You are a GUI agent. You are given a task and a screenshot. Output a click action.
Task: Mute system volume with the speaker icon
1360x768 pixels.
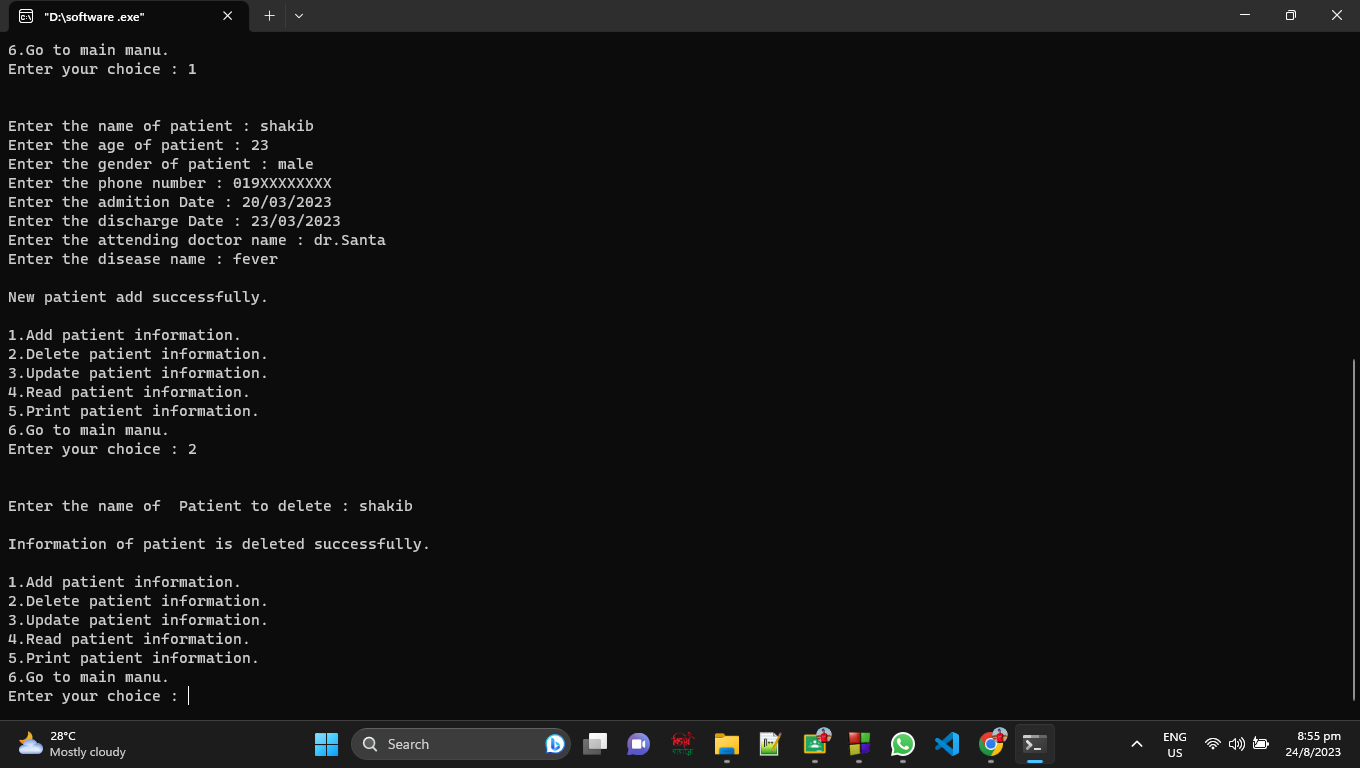click(x=1235, y=743)
